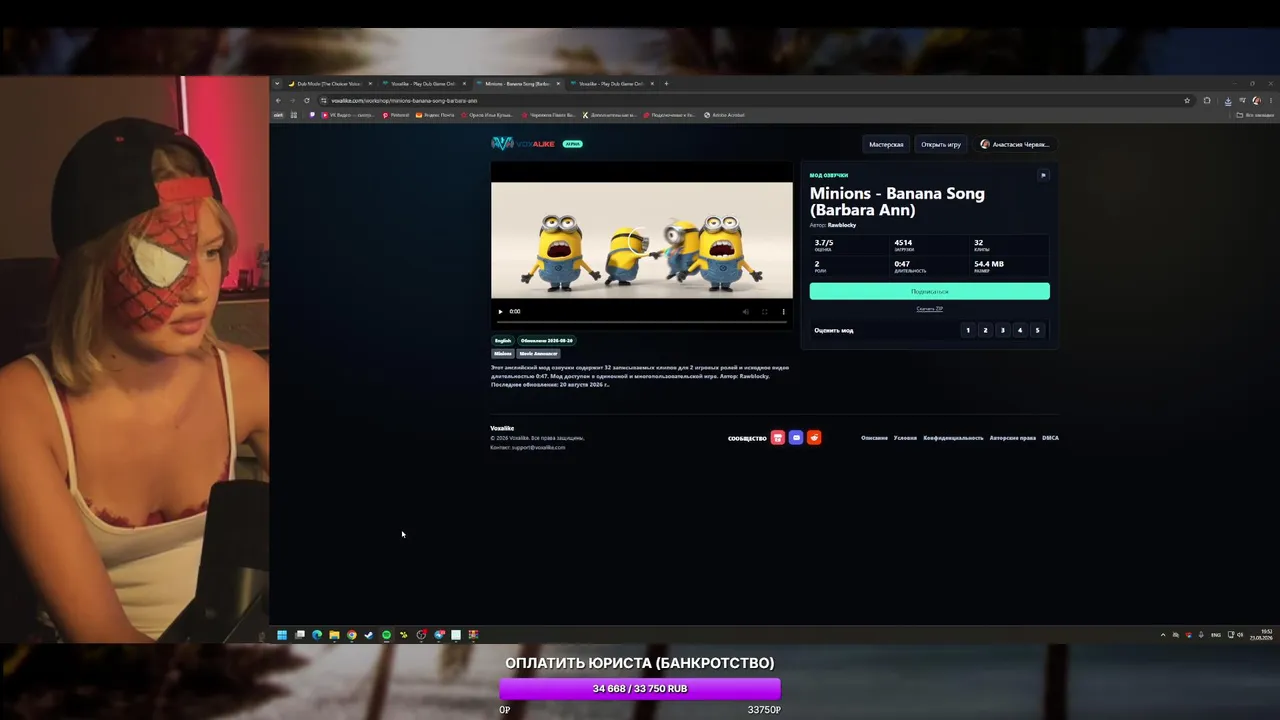Screen dimensions: 1280x720
Task: Play the Minions video
Action: click(501, 311)
